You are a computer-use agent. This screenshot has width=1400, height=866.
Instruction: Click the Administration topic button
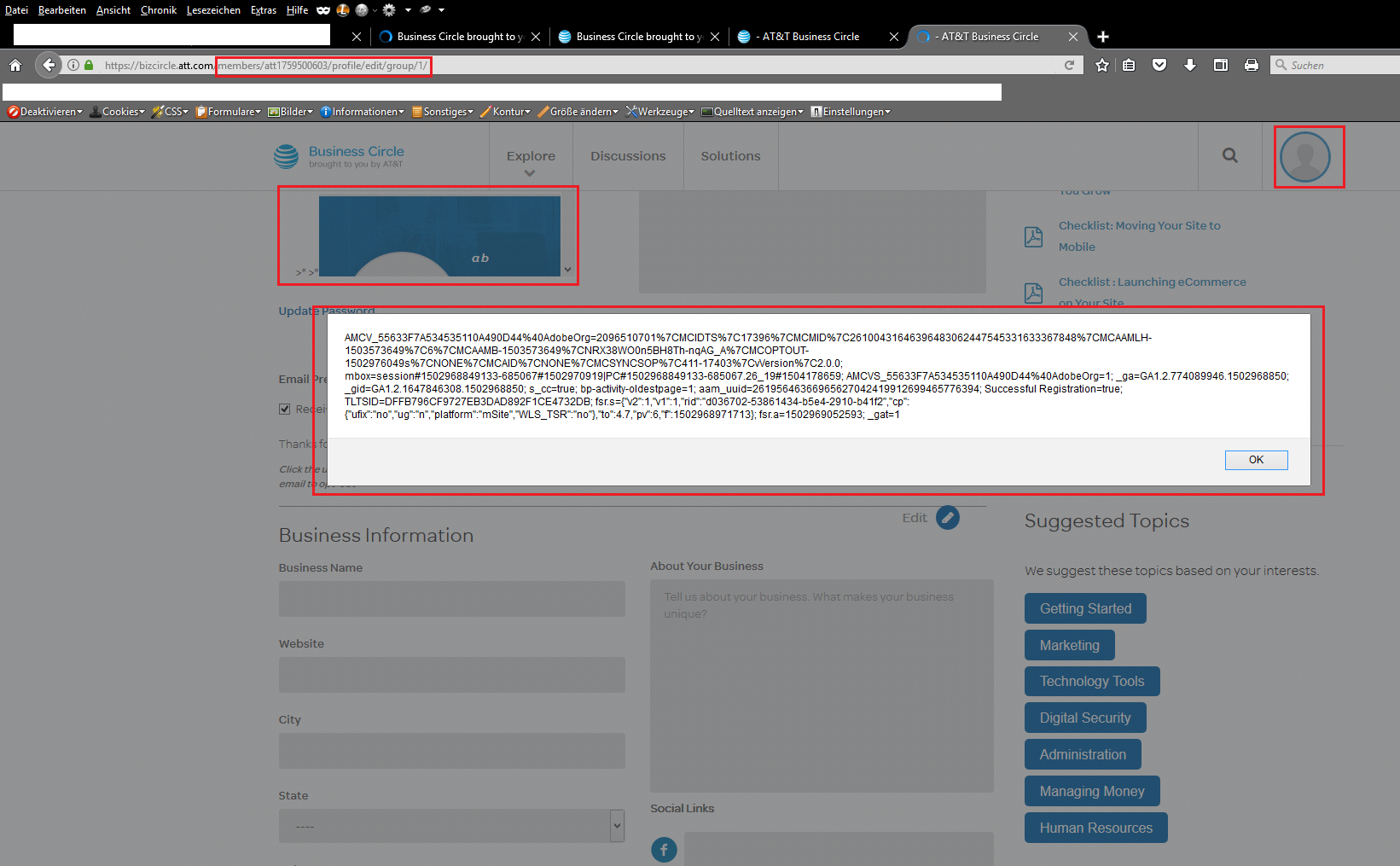coord(1083,754)
